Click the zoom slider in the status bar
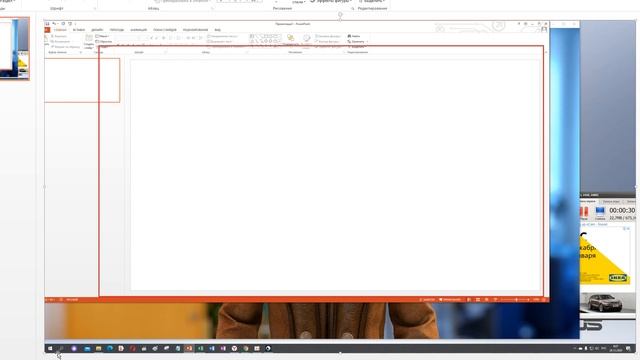The height and width of the screenshot is (360, 640). [x=516, y=300]
